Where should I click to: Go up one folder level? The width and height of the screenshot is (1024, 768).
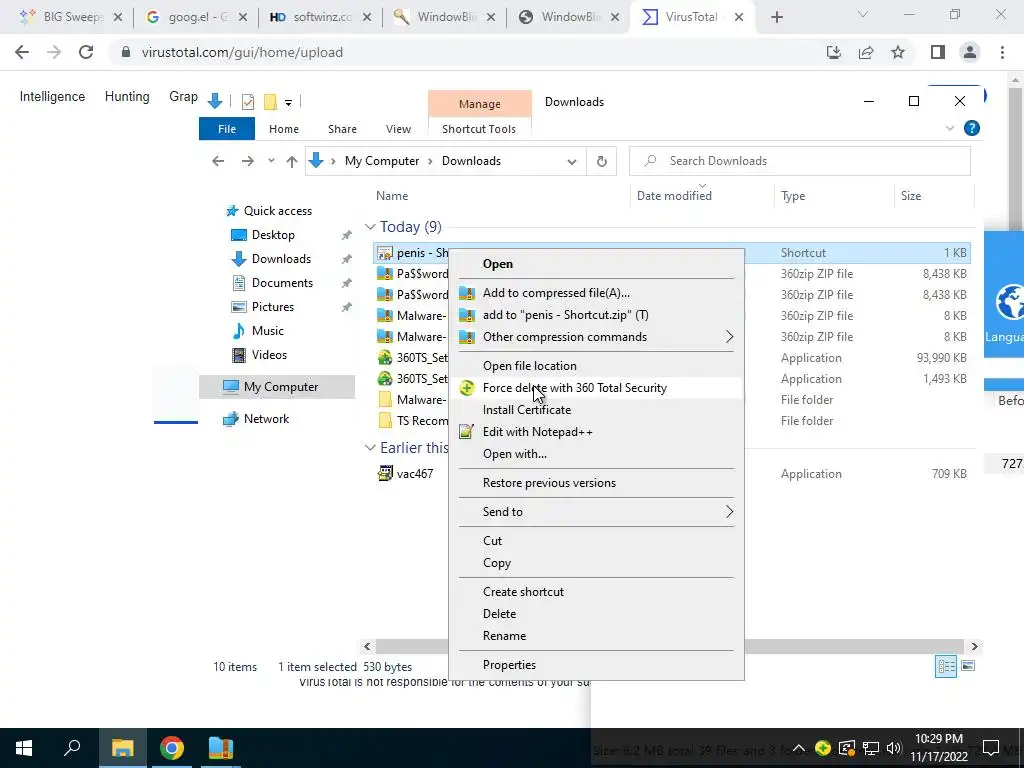(292, 161)
